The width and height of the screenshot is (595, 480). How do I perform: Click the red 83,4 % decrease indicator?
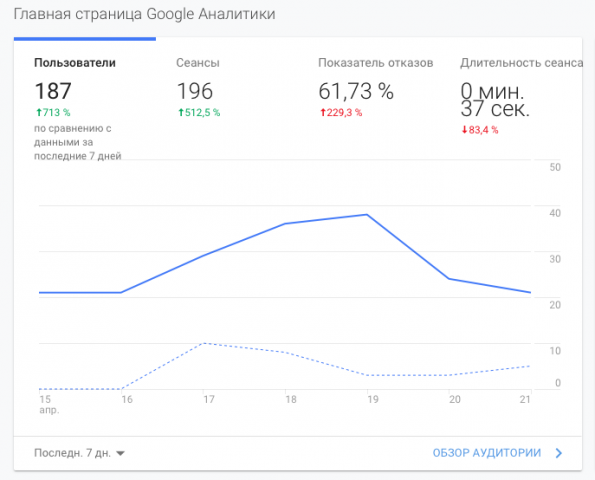480,130
